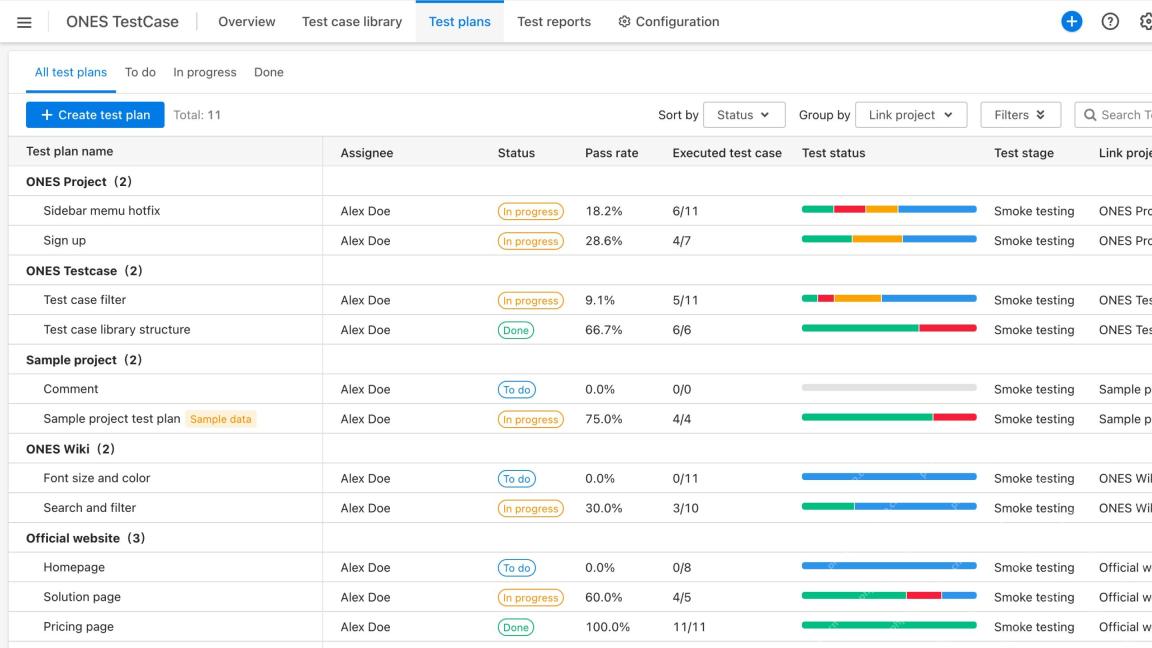Click the blue plus quick-create icon
This screenshot has height=648, width=1152.
point(1071,21)
